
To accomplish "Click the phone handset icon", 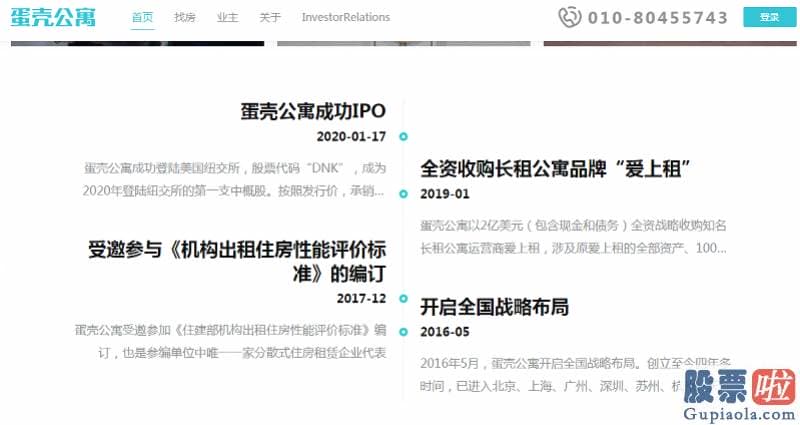I will (x=569, y=17).
